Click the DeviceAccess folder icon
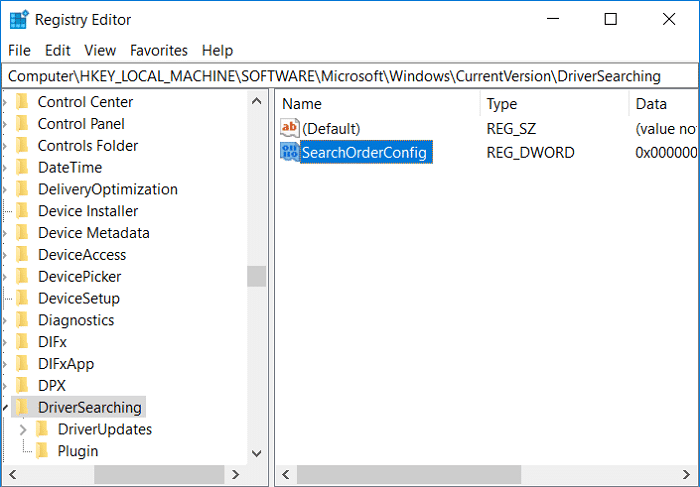 click(x=22, y=254)
